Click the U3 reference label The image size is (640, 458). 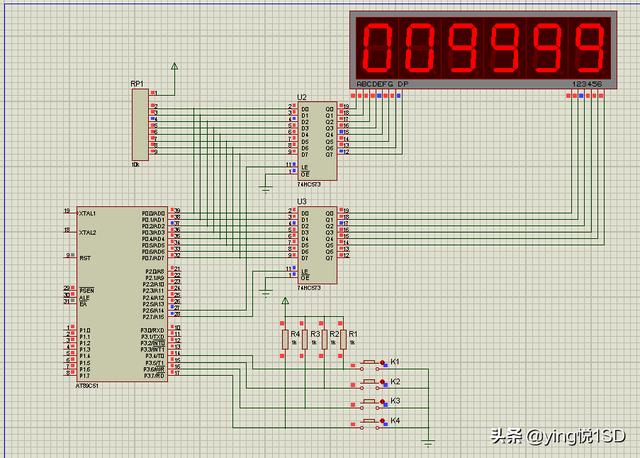click(x=302, y=202)
